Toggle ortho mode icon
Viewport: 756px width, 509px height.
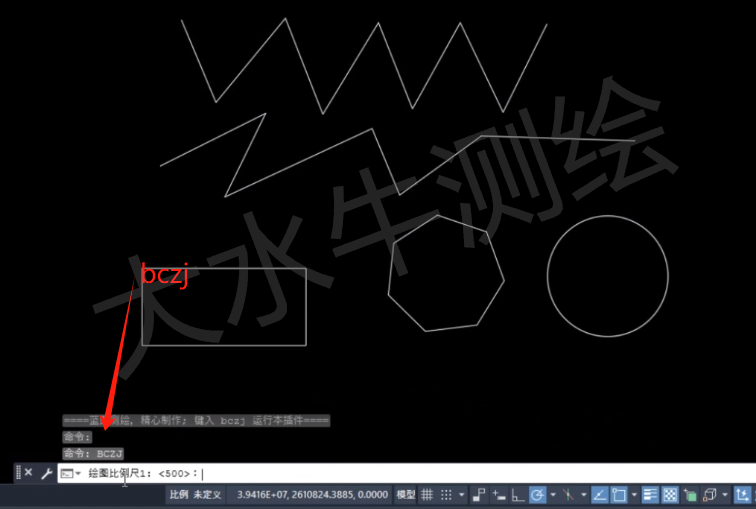tap(518, 494)
